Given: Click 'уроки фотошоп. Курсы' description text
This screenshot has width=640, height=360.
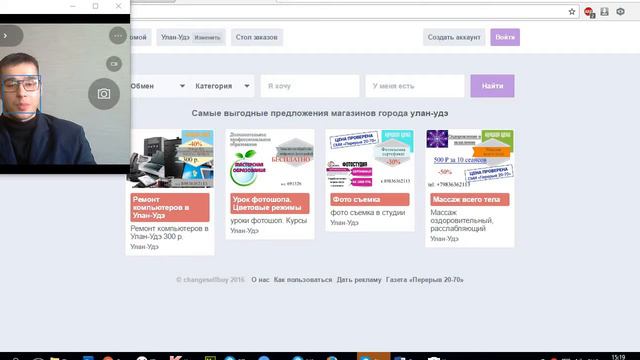Looking at the screenshot, I should point(269,220).
